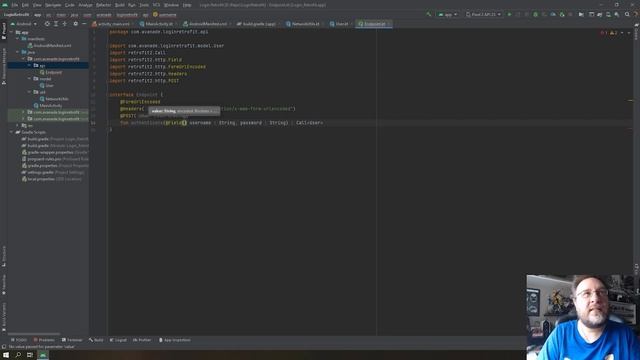Viewport: 640px width, 360px height.
Task: Click the error indicator at editor top right
Action: [604, 33]
